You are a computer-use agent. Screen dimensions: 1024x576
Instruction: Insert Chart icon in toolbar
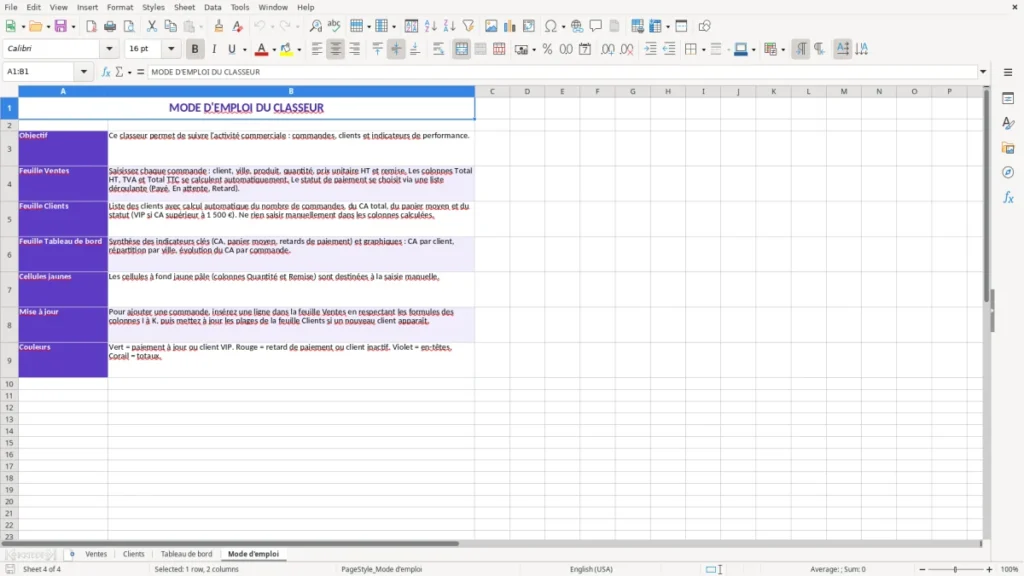click(509, 26)
